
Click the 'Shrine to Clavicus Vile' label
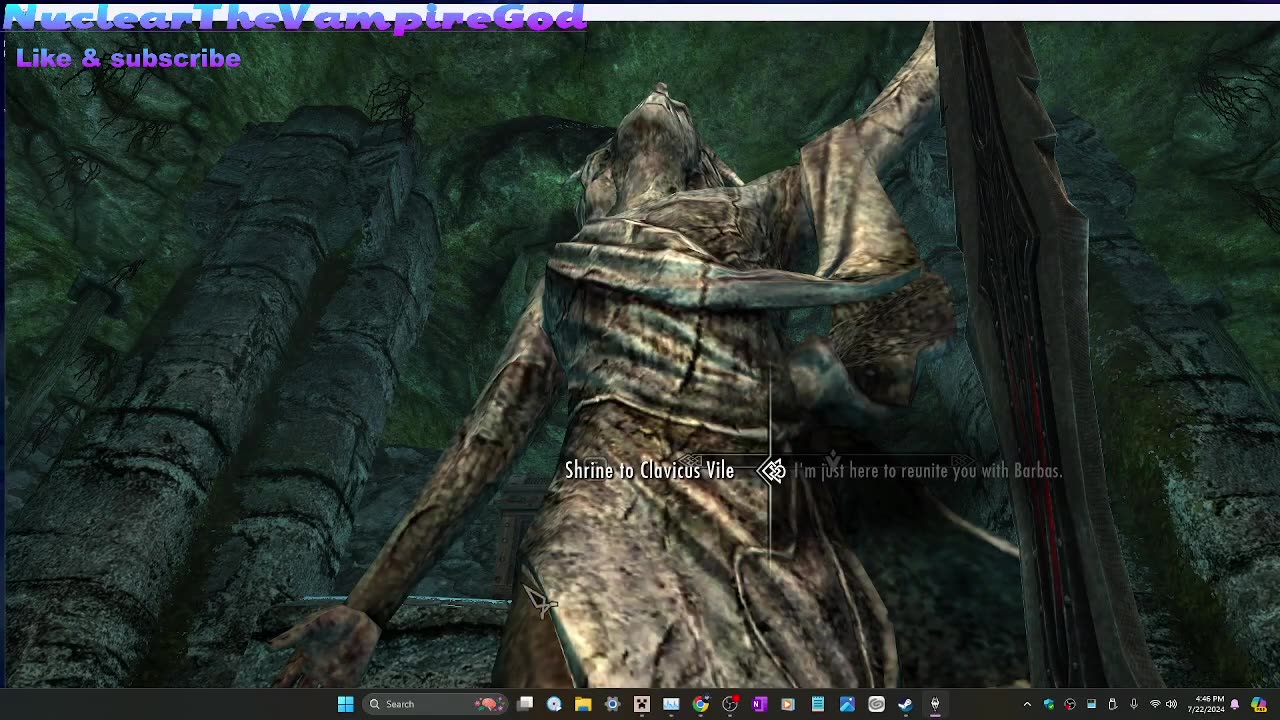point(649,470)
